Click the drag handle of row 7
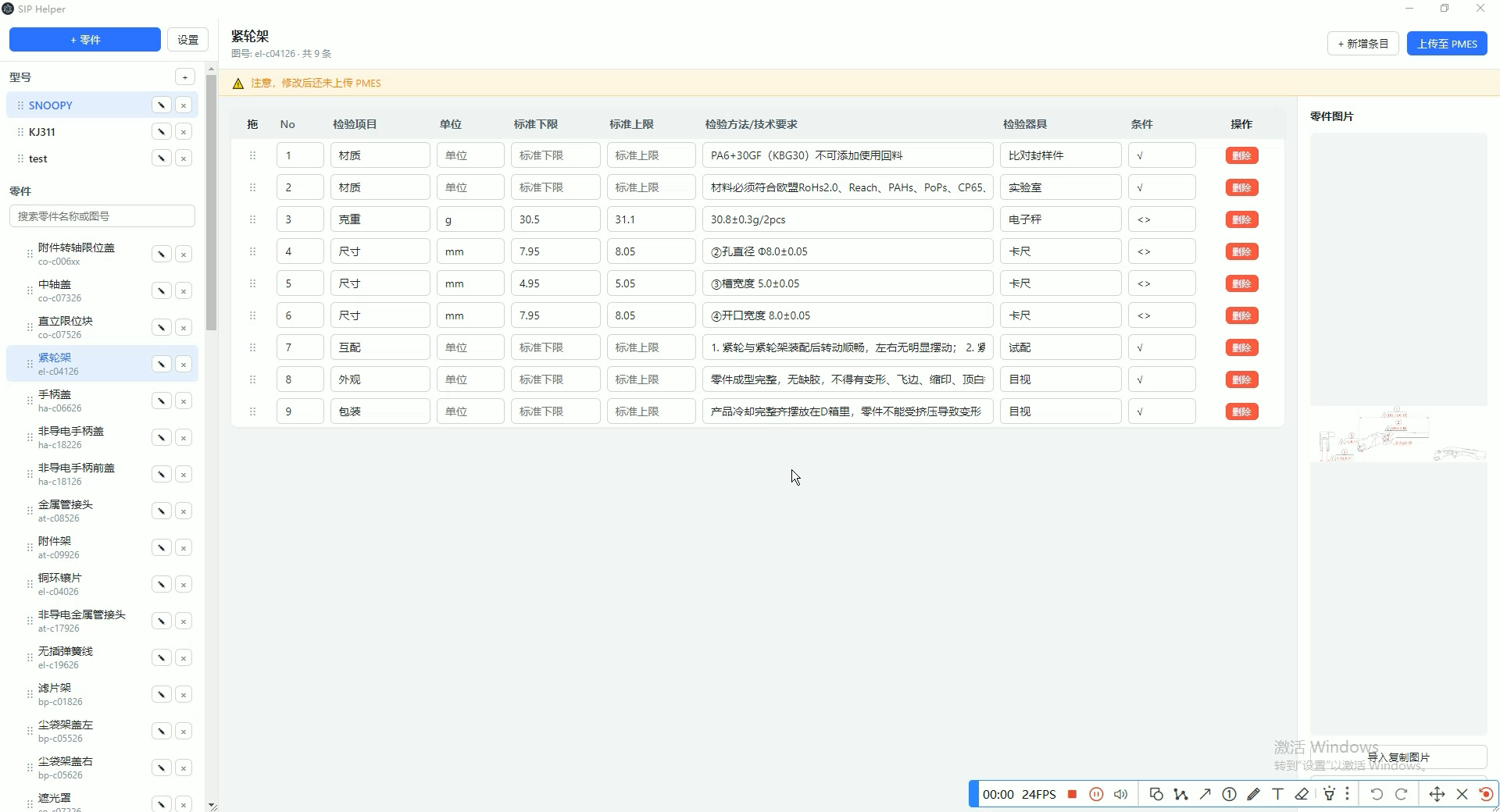 click(252, 347)
